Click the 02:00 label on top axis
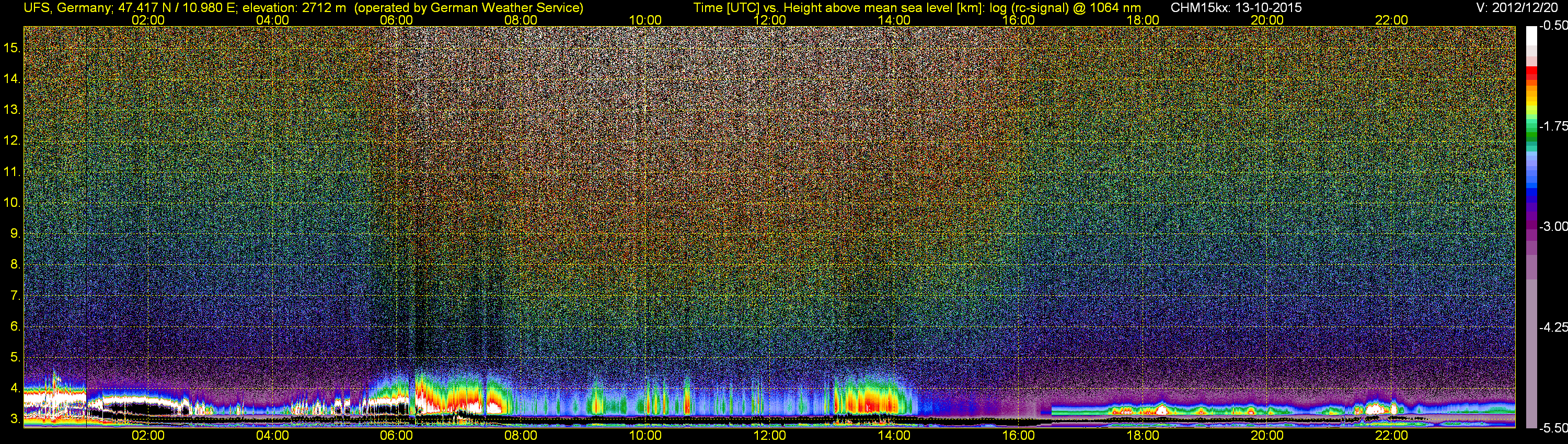Viewport: 1568px width, 444px height. 148,20
